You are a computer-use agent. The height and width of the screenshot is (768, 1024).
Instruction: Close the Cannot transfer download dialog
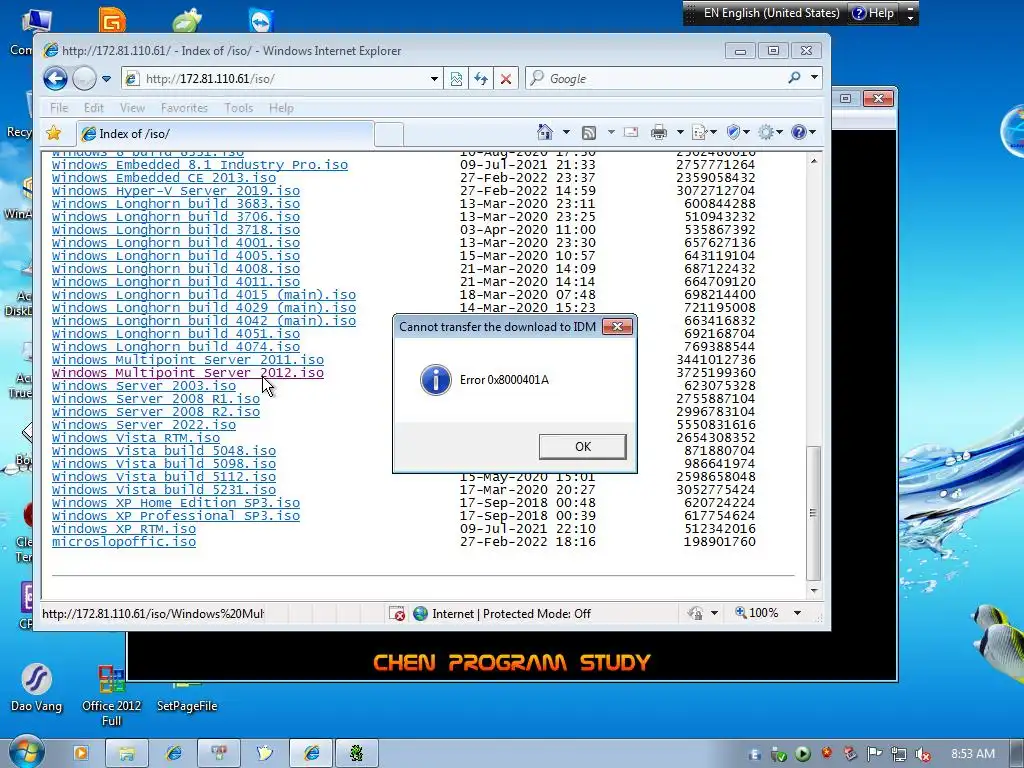(617, 327)
